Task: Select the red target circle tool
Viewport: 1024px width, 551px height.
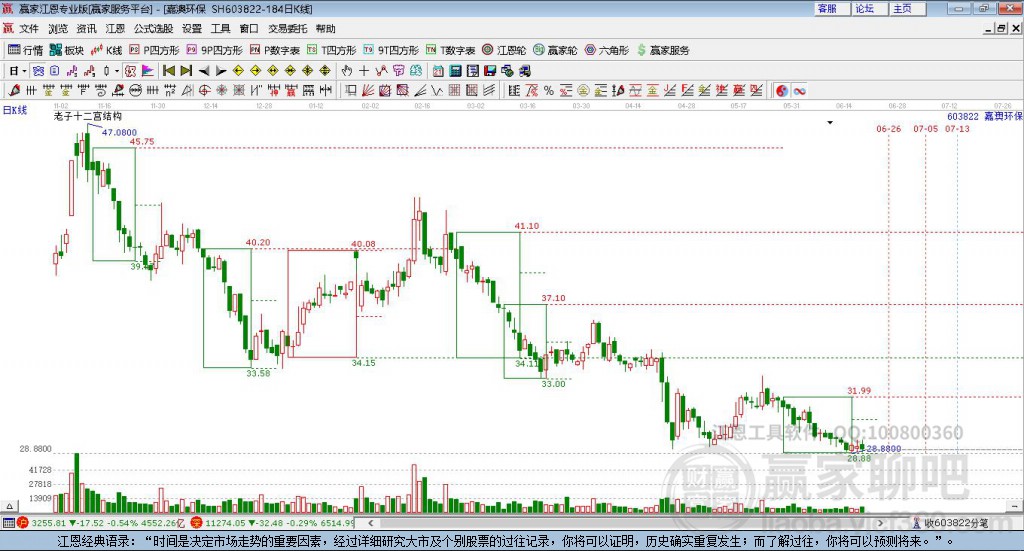Action: click(x=203, y=90)
